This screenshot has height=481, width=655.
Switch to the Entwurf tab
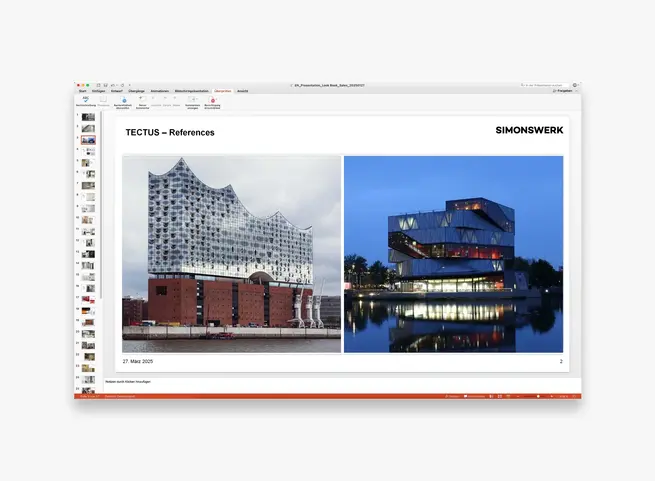(117, 91)
